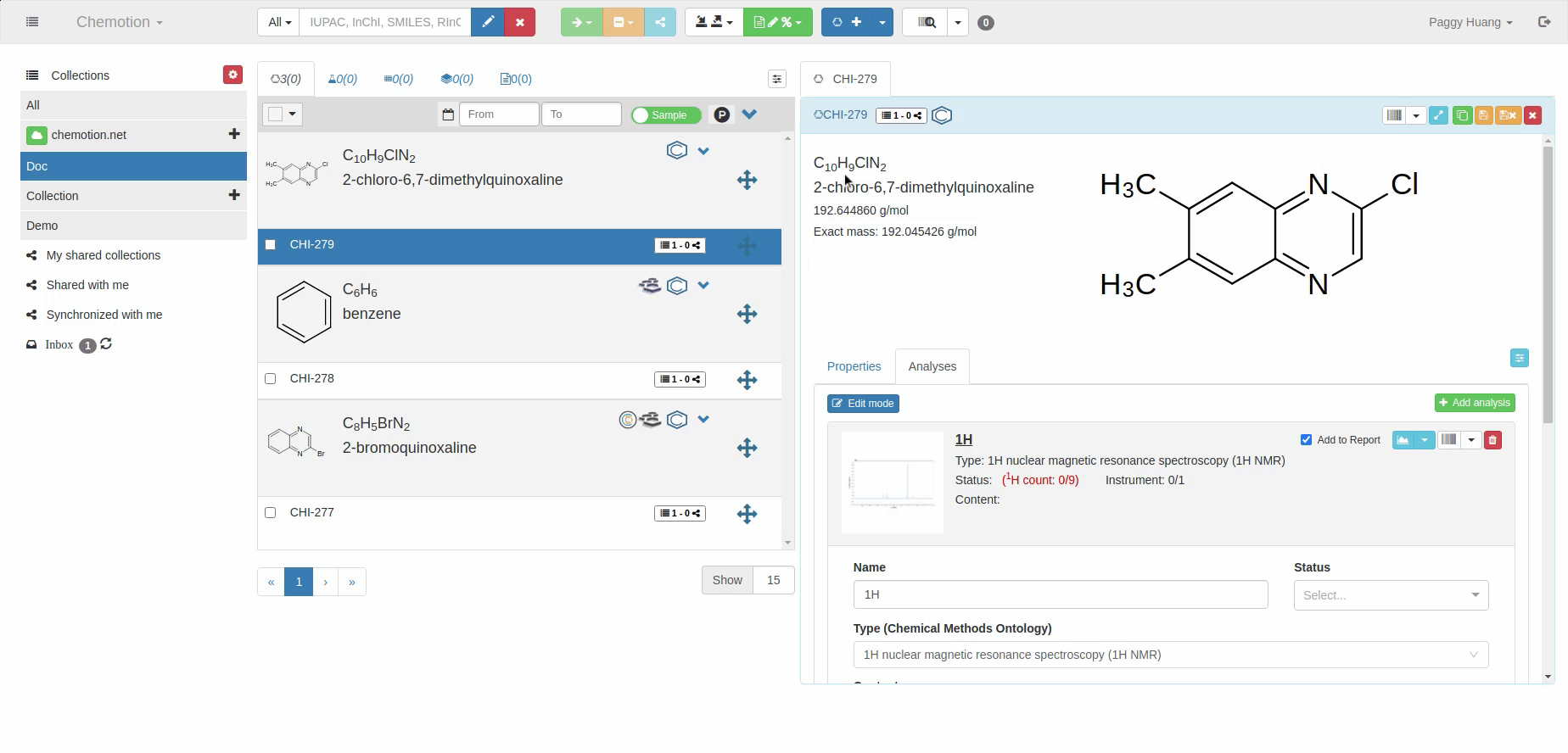Delete the 1H analysis with trash icon
Viewport: 1568px width, 753px height.
click(x=1492, y=440)
